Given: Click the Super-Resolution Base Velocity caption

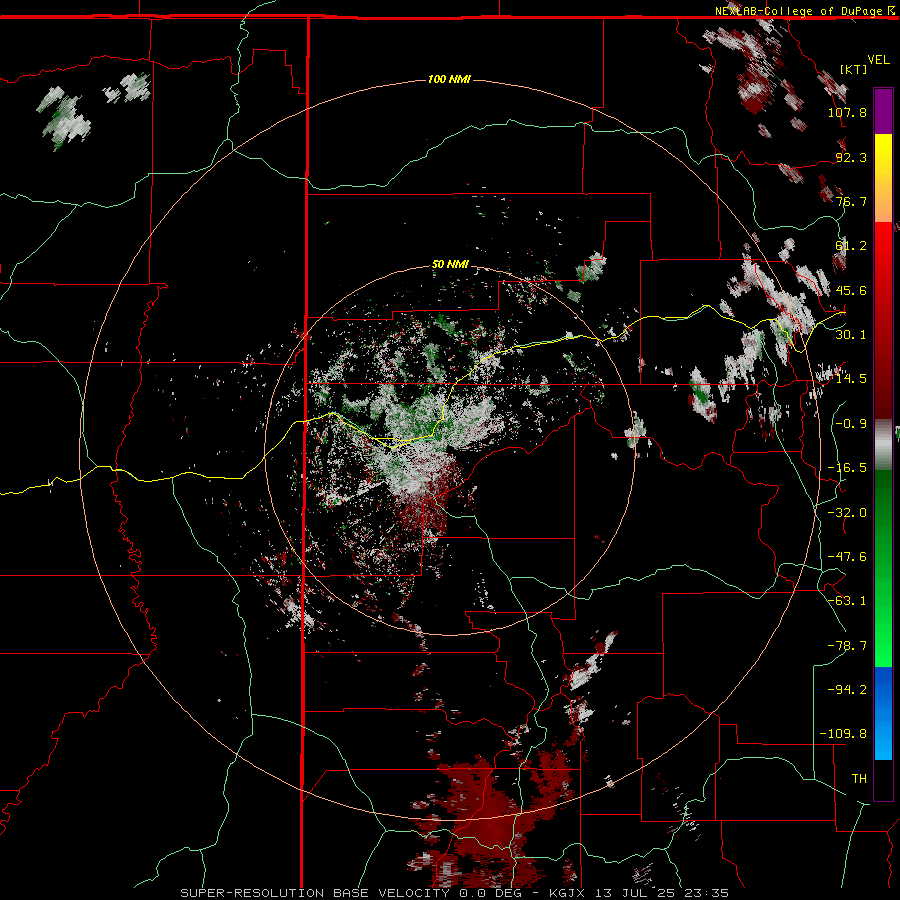Looking at the screenshot, I should coord(455,893).
